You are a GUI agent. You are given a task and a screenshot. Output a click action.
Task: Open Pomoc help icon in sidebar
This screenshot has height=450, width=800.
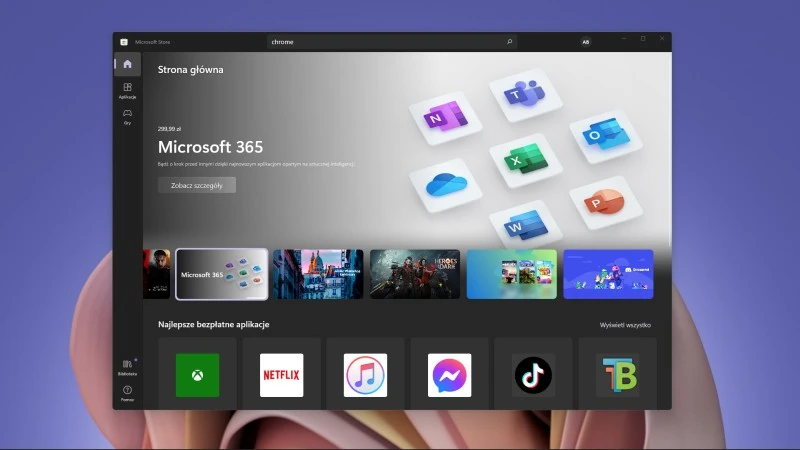tap(128, 393)
